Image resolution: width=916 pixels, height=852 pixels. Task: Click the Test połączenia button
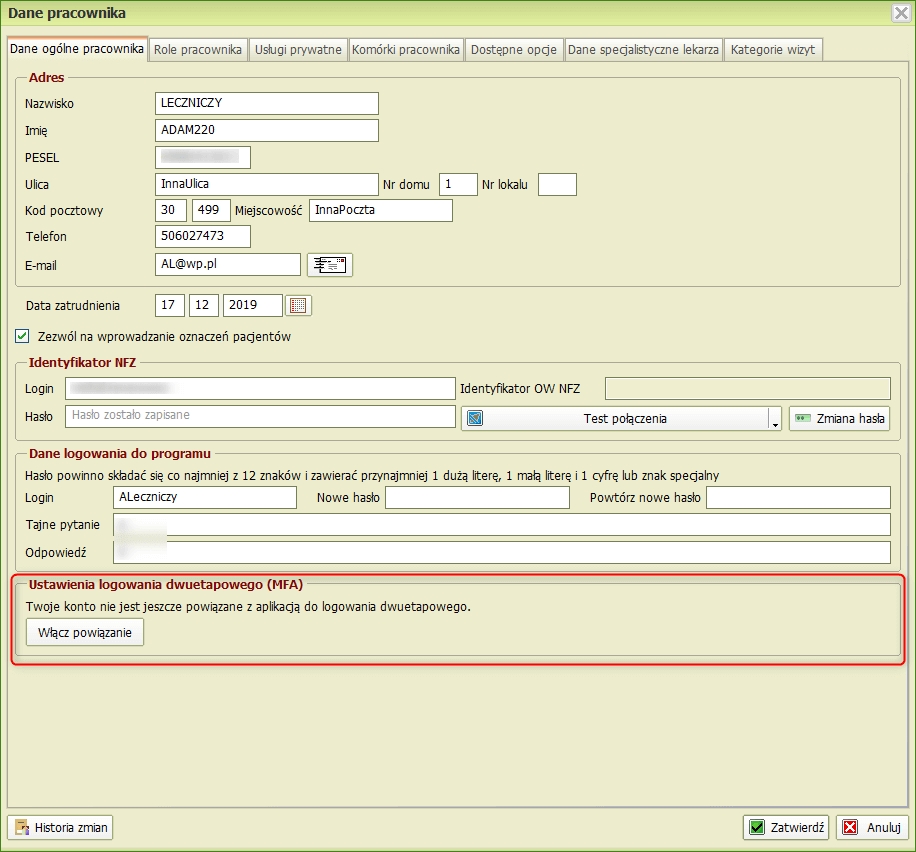[x=613, y=419]
